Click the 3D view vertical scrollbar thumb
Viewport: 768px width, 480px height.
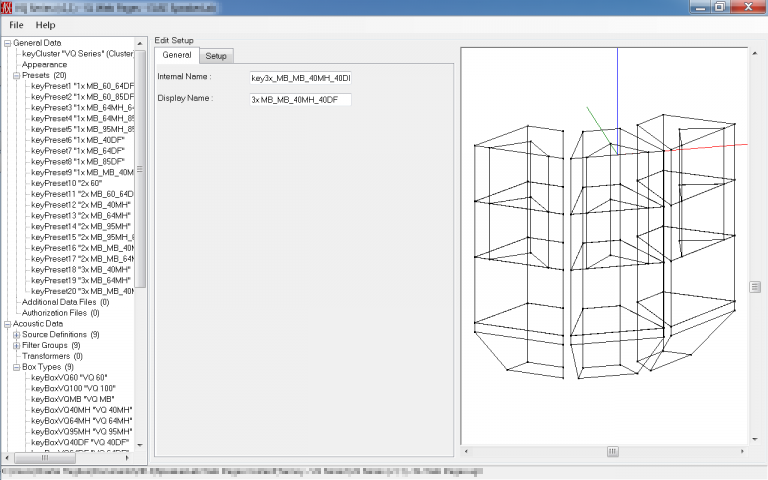755,287
